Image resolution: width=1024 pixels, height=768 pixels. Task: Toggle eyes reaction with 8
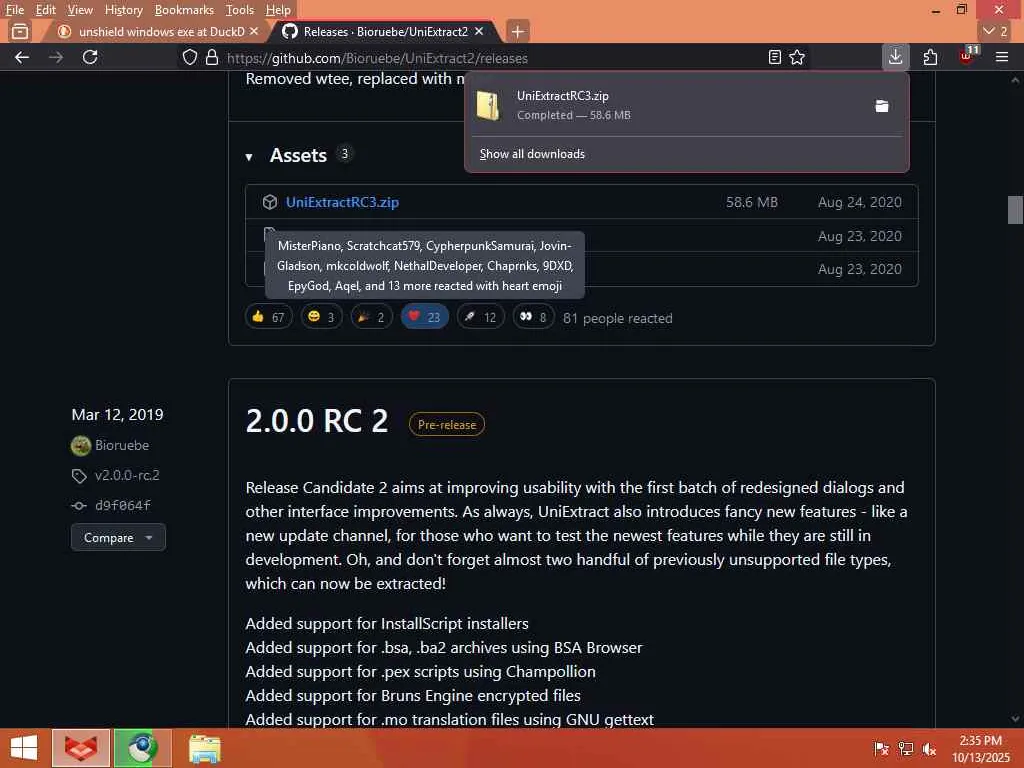click(533, 317)
